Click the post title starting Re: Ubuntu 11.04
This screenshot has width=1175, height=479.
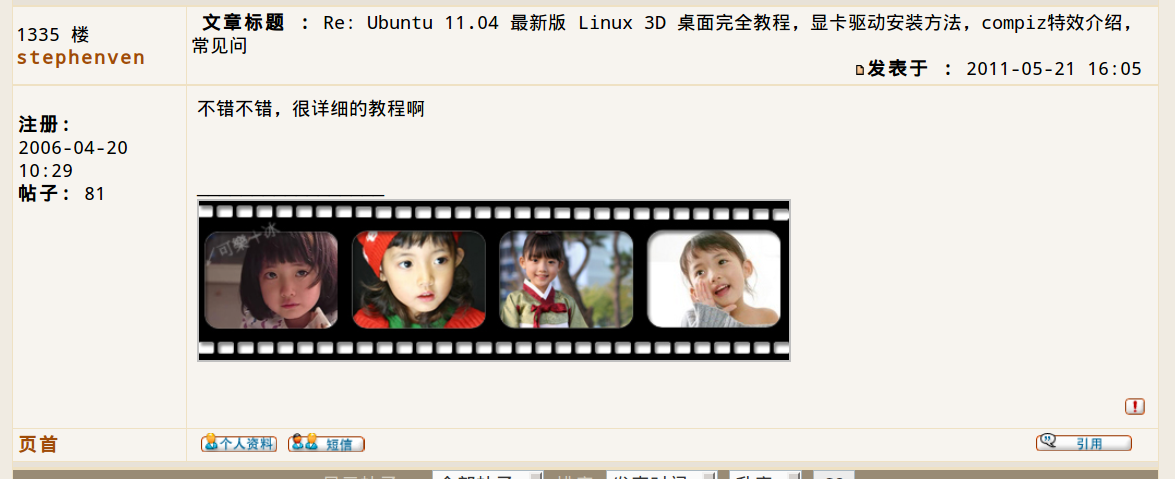click(x=662, y=34)
